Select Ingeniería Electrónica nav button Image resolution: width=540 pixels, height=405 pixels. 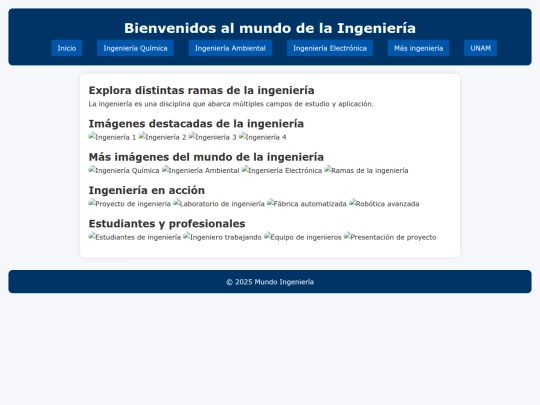[330, 48]
